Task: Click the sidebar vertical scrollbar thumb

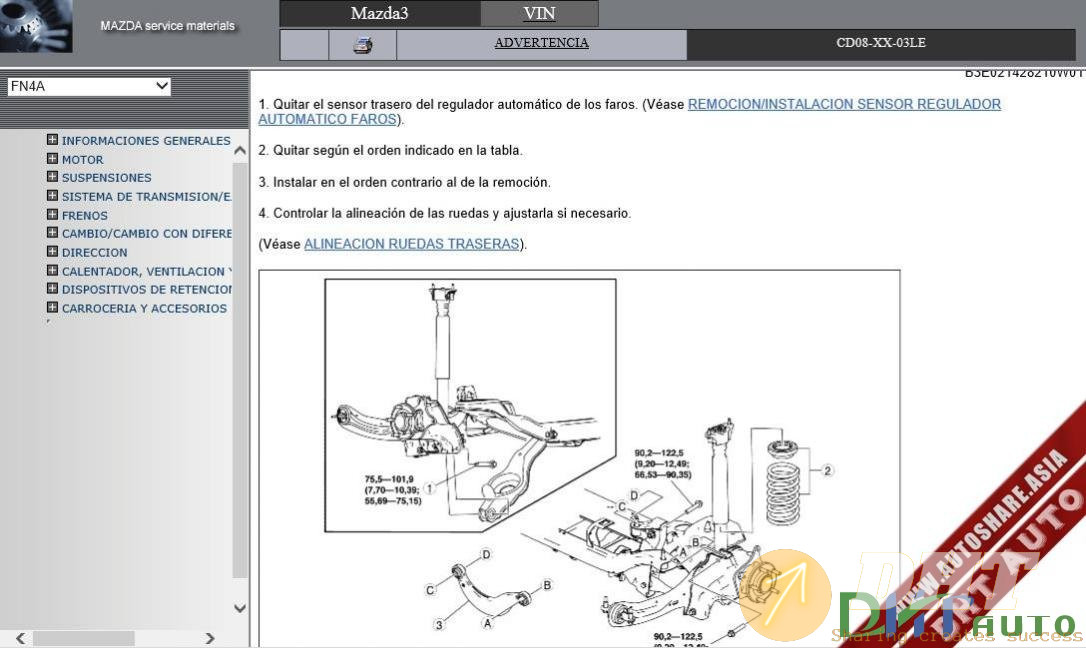Action: (x=240, y=370)
